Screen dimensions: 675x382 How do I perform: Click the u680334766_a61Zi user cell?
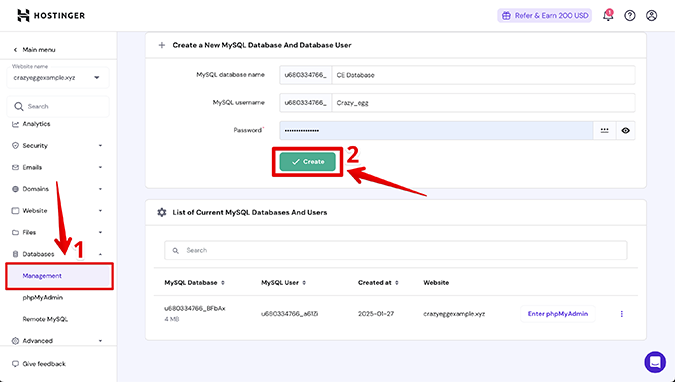pos(290,314)
